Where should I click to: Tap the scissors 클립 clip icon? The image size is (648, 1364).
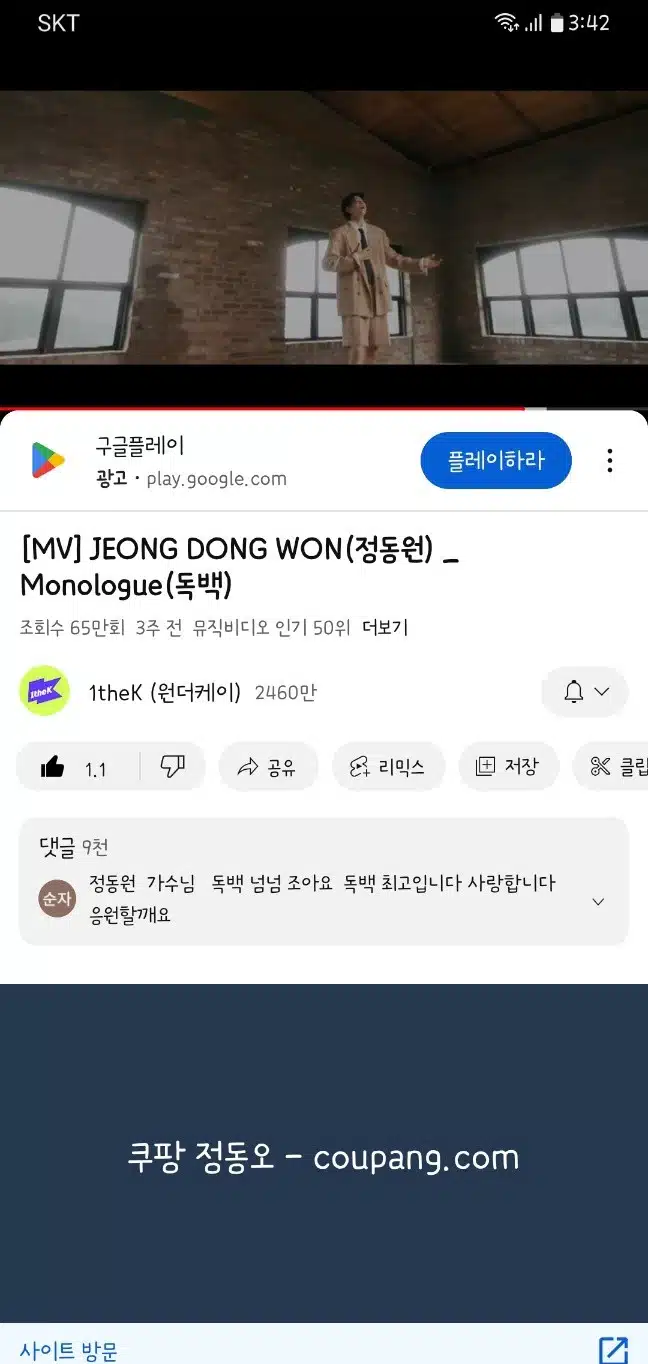(x=601, y=767)
